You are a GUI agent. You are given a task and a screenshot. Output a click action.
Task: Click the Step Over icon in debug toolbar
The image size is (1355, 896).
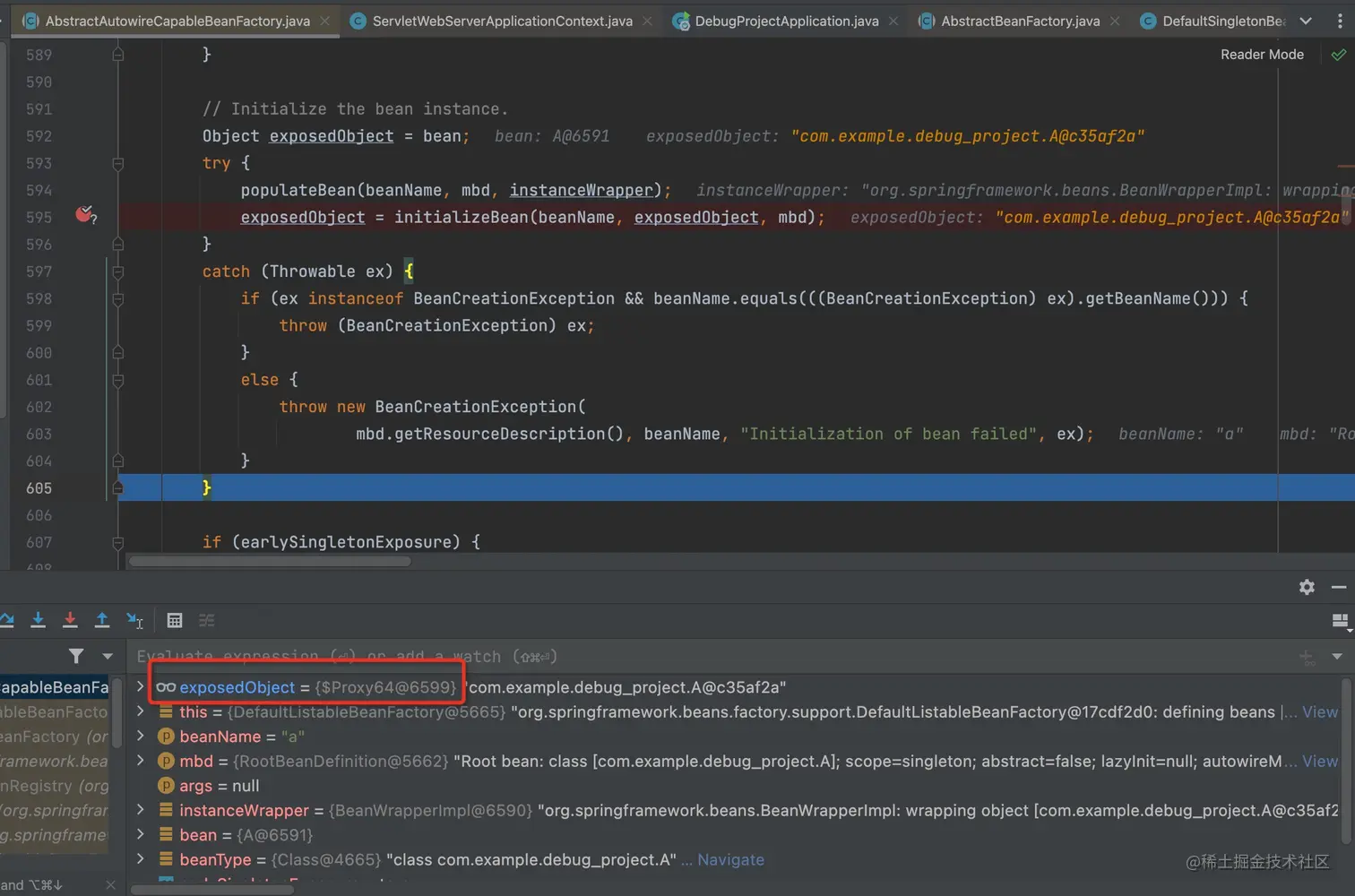[x=6, y=620]
